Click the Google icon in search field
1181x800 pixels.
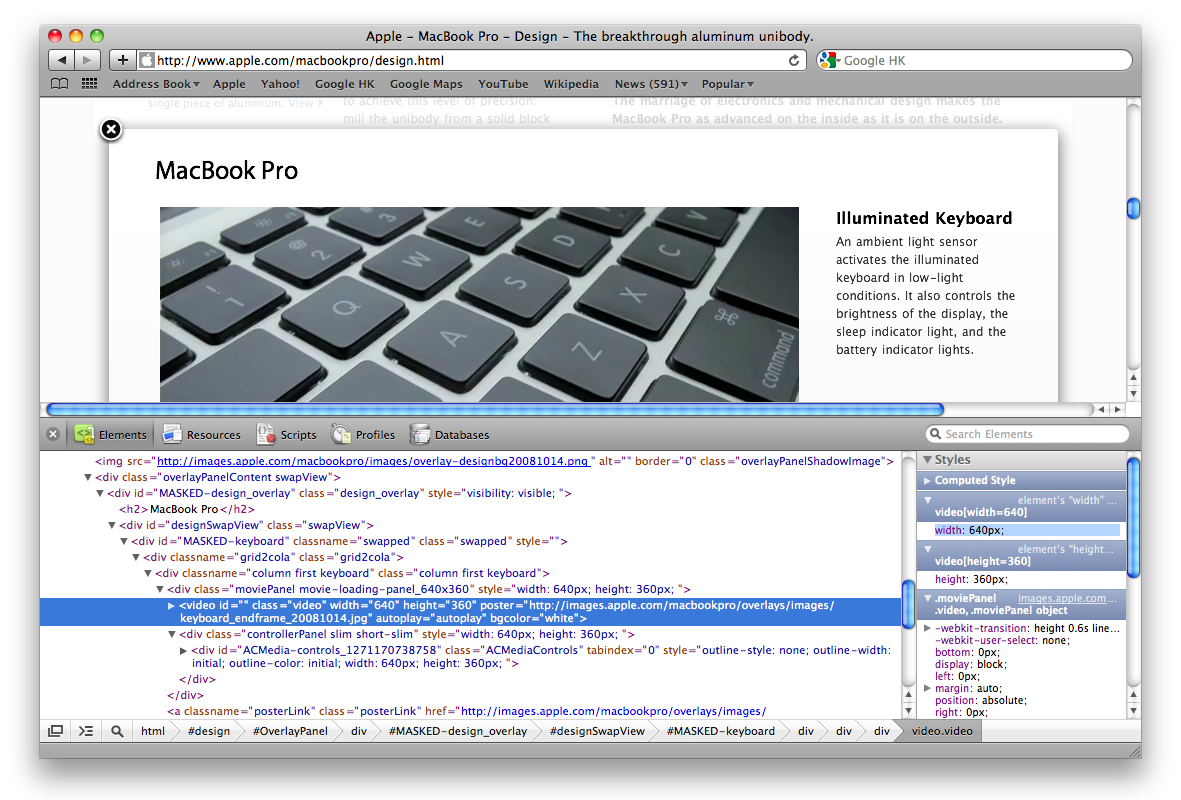coord(829,60)
